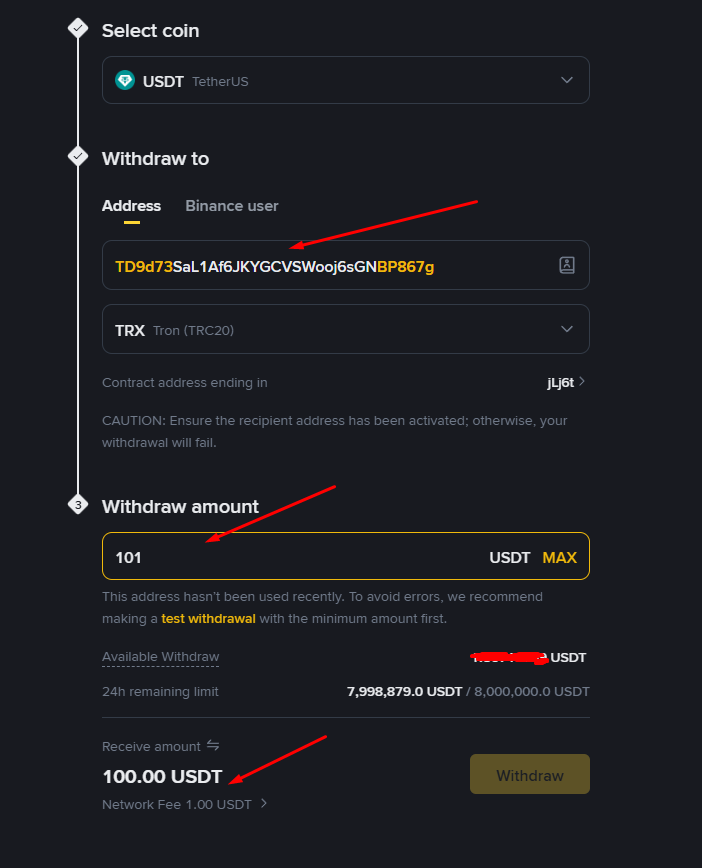This screenshot has width=702, height=868.
Task: Open the test withdrawal link
Action: (208, 618)
